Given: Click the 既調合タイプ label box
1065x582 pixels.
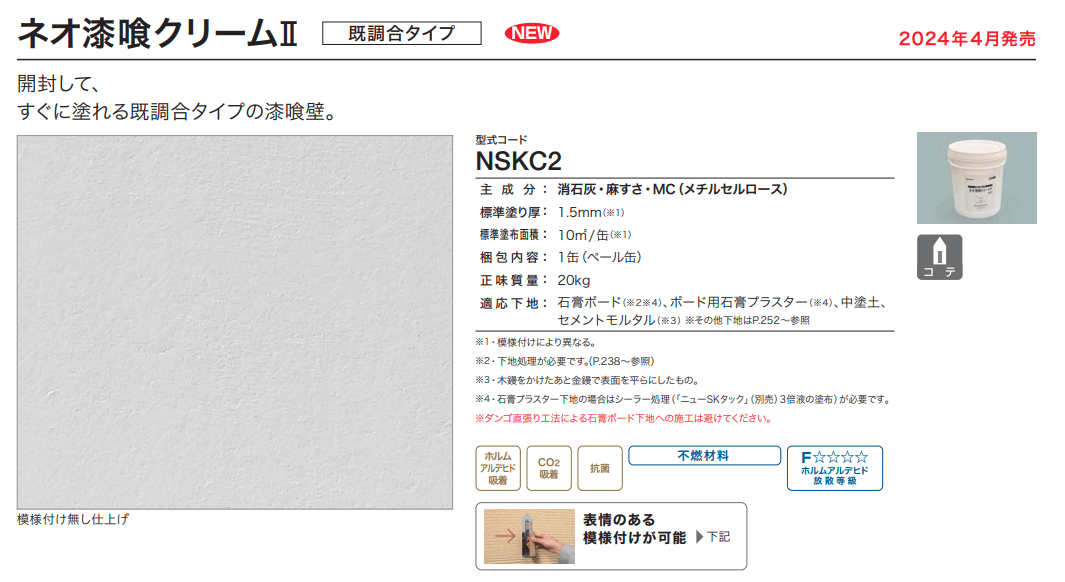Looking at the screenshot, I should (401, 33).
